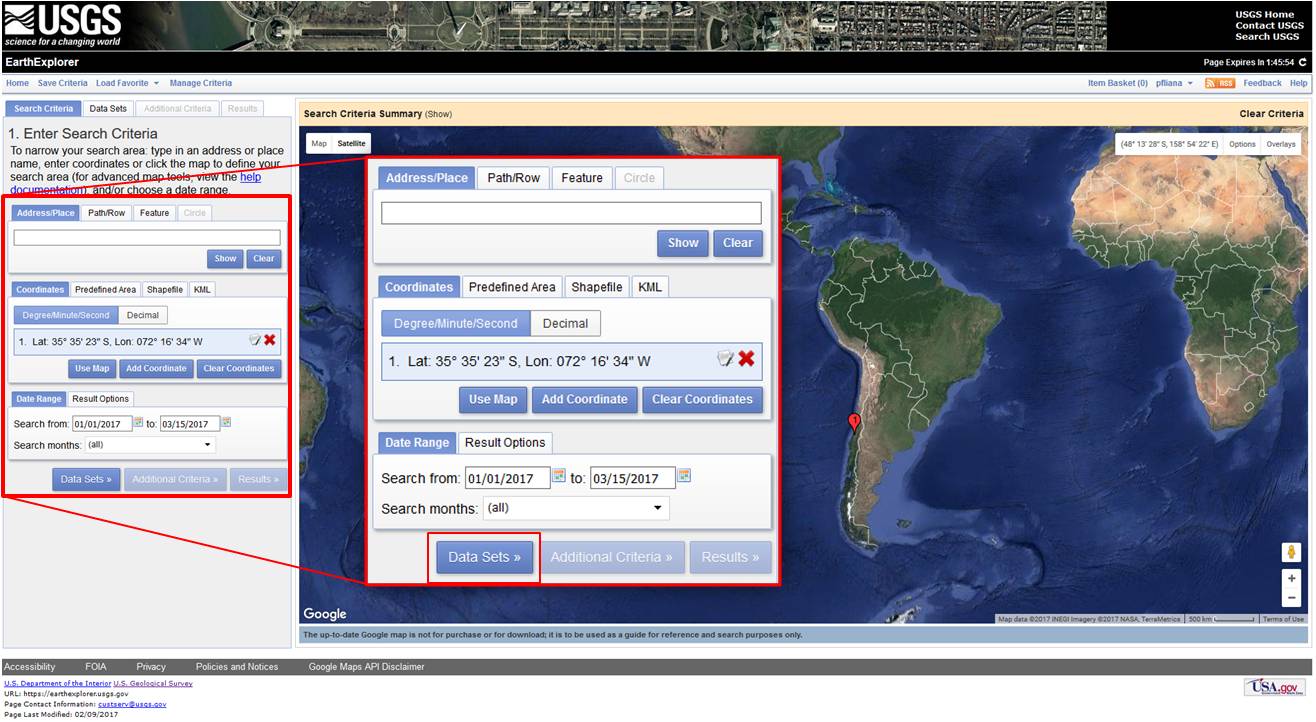The width and height of the screenshot is (1316, 722).
Task: Click the refresh icon beside Page Expires timer
Action: point(1302,62)
